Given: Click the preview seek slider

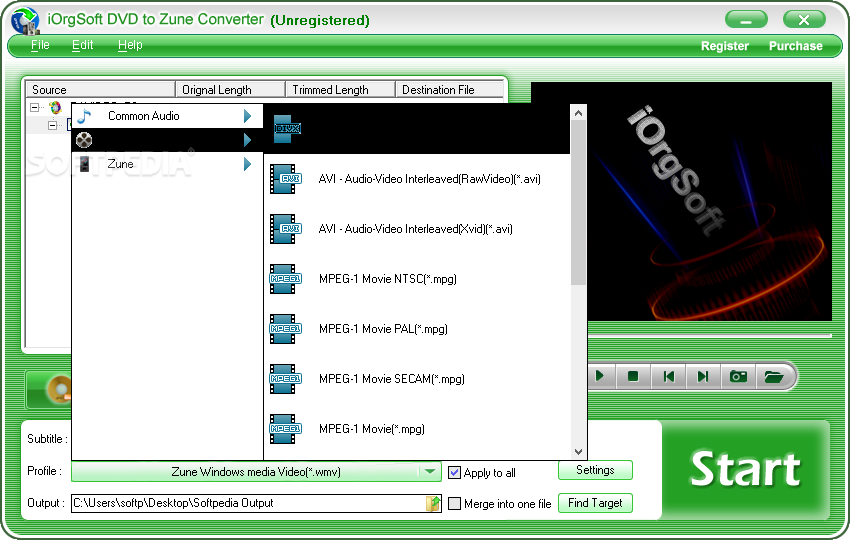Looking at the screenshot, I should [710, 336].
